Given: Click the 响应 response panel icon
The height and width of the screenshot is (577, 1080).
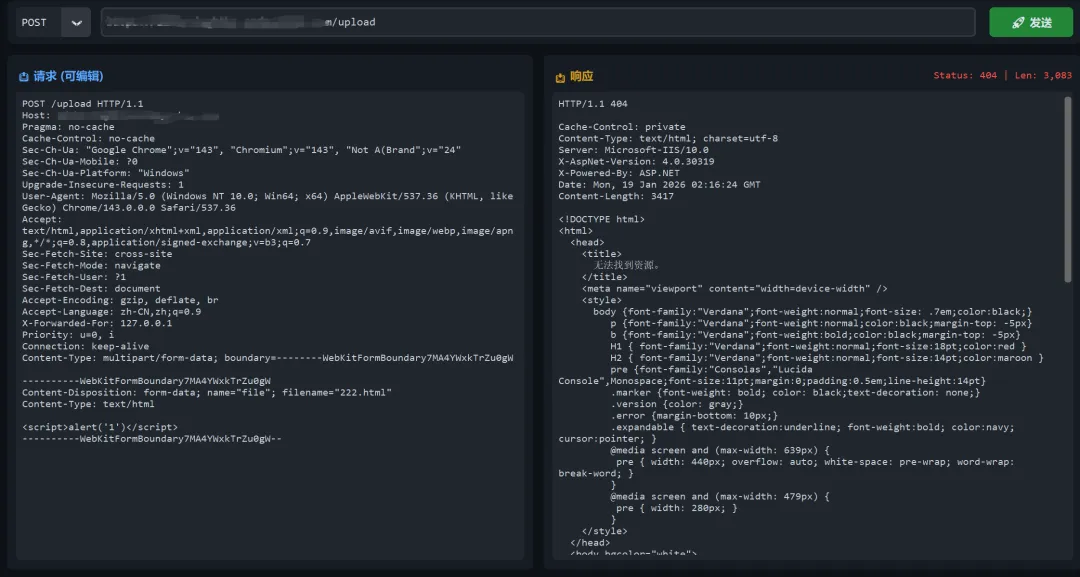Looking at the screenshot, I should (x=560, y=77).
